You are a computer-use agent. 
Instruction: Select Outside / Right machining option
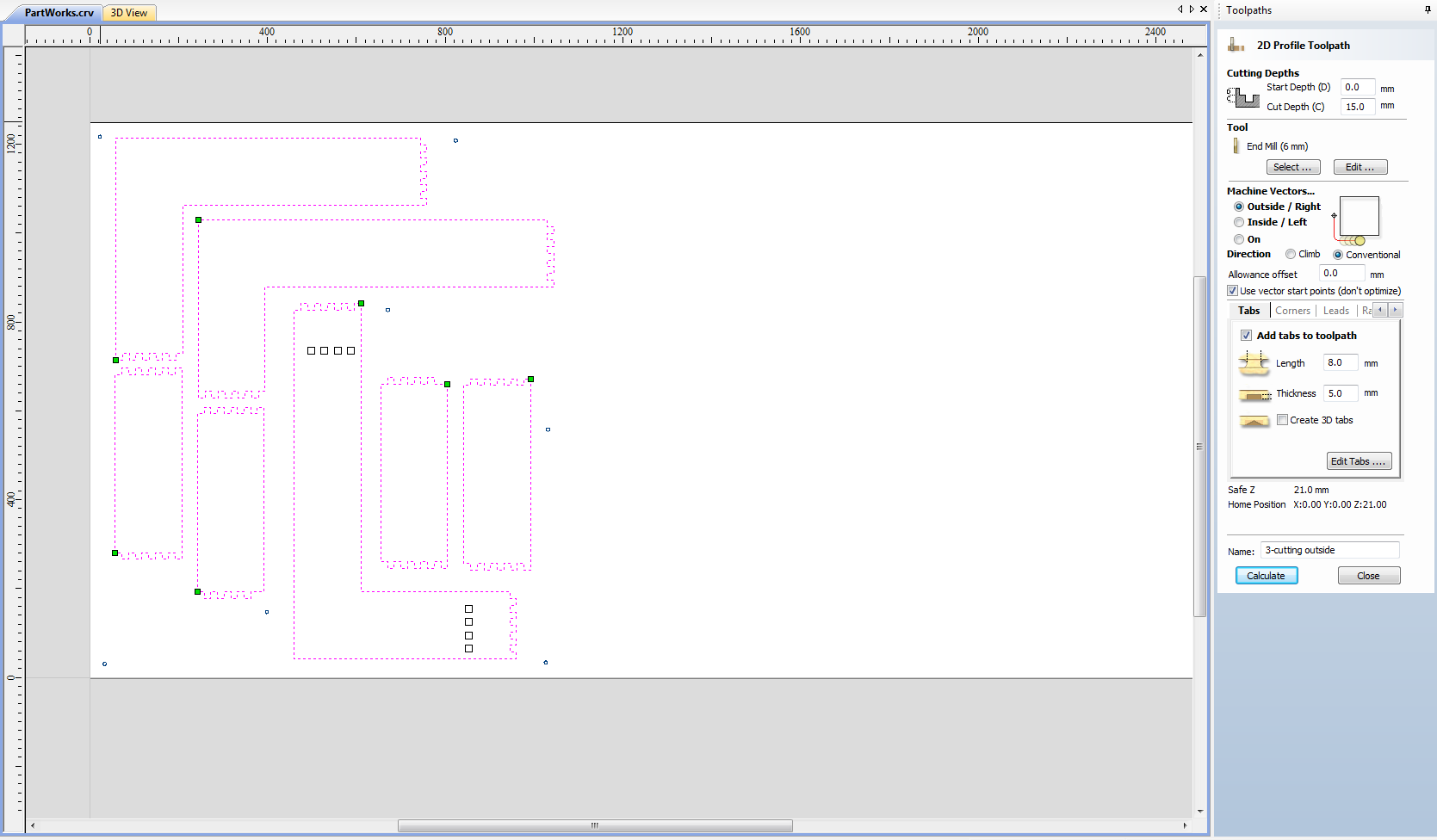(1239, 207)
